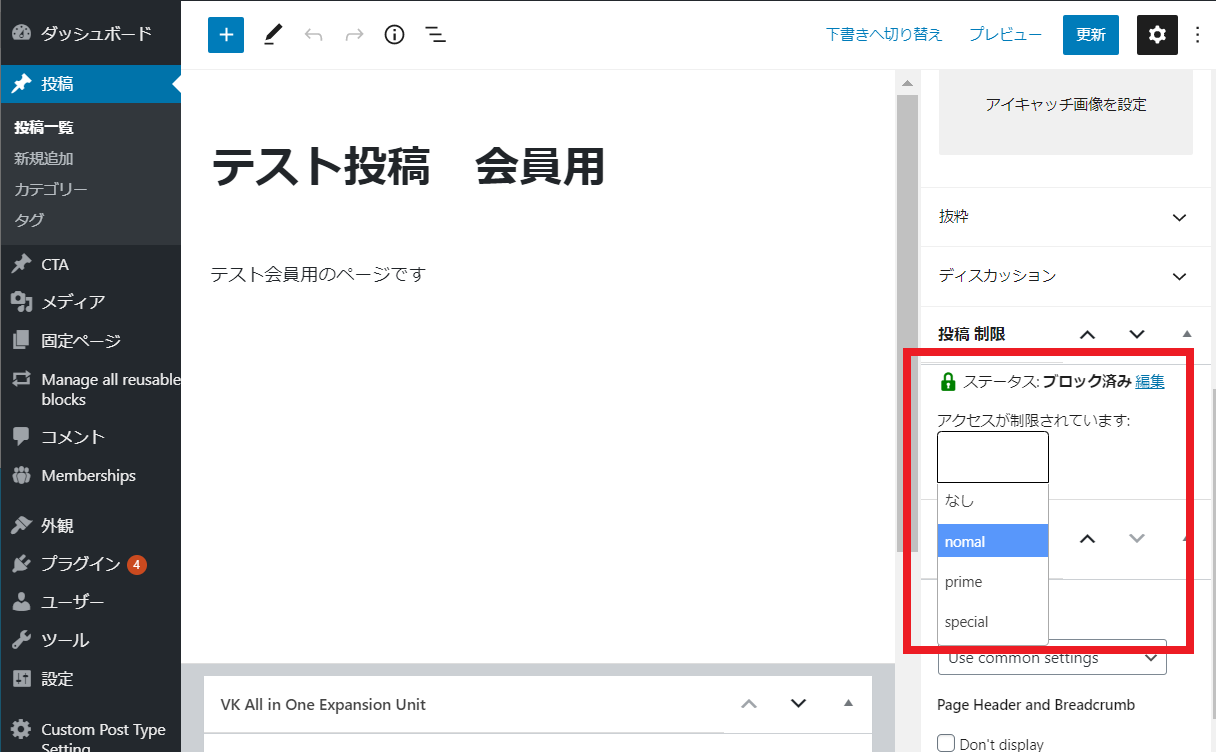Click the Users person icon
Viewport: 1216px width, 752px height.
[x=21, y=602]
